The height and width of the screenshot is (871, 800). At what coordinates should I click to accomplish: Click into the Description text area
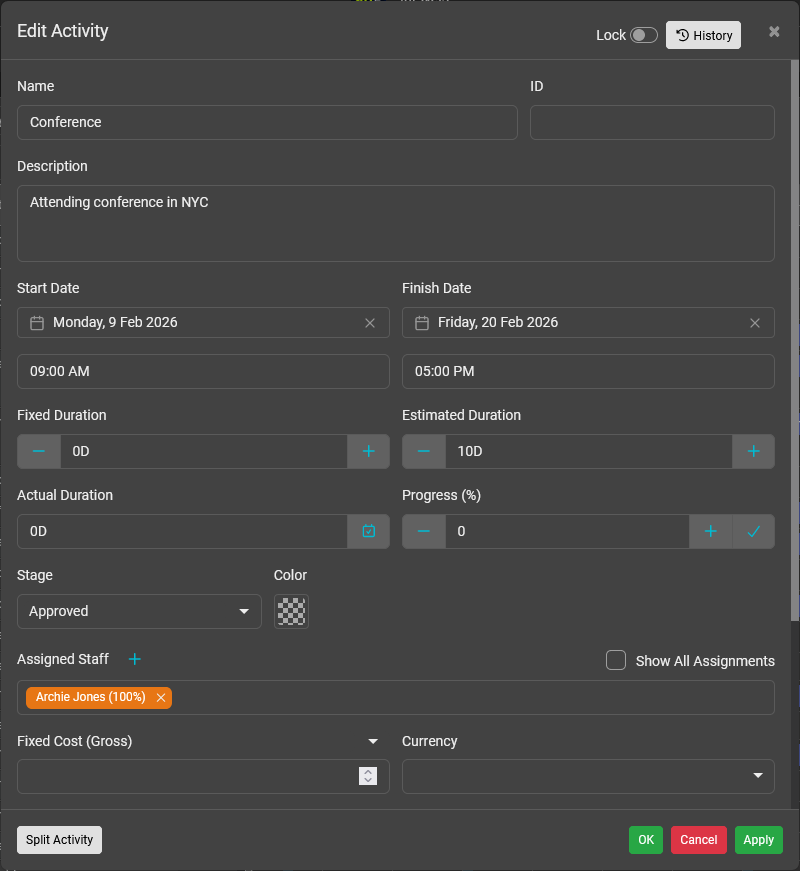[396, 223]
